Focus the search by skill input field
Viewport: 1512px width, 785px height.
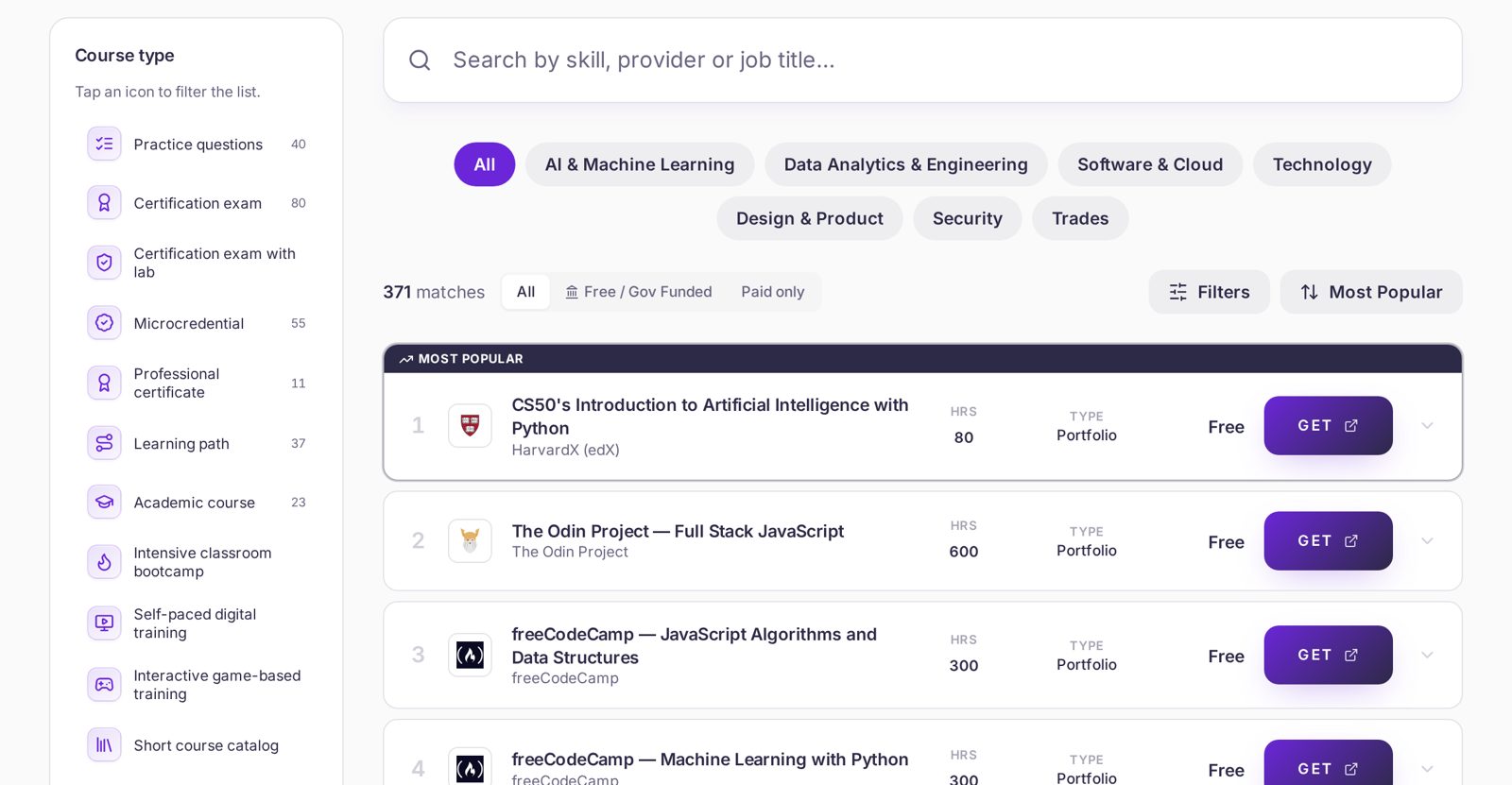(x=922, y=60)
